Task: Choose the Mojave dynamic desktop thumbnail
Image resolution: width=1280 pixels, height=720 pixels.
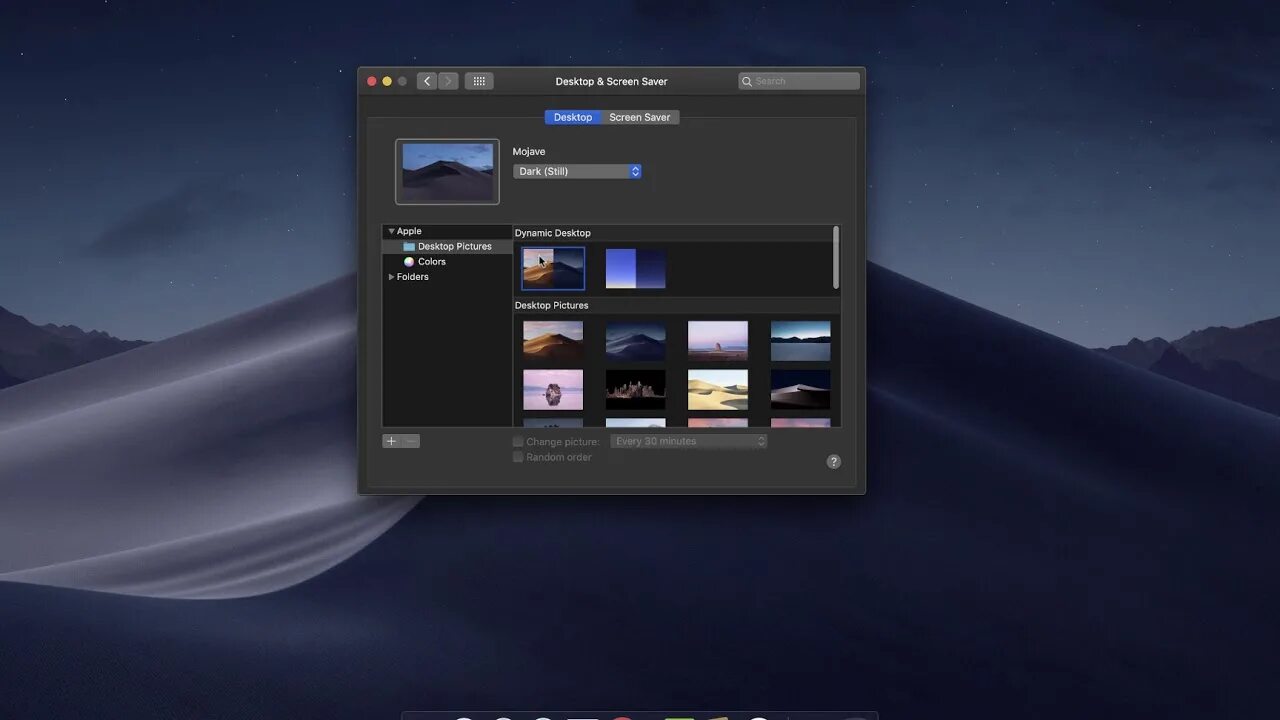Action: click(x=553, y=269)
